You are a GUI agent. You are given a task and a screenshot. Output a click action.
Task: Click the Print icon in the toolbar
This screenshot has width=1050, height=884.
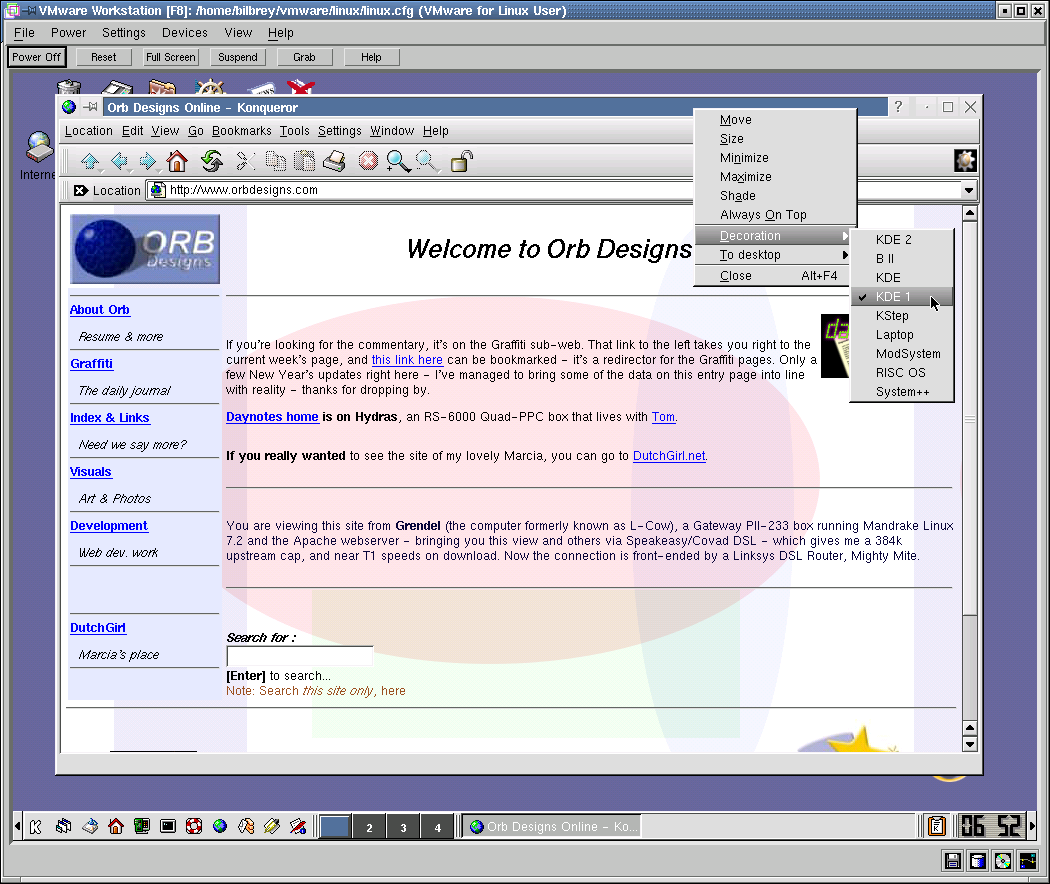(334, 161)
